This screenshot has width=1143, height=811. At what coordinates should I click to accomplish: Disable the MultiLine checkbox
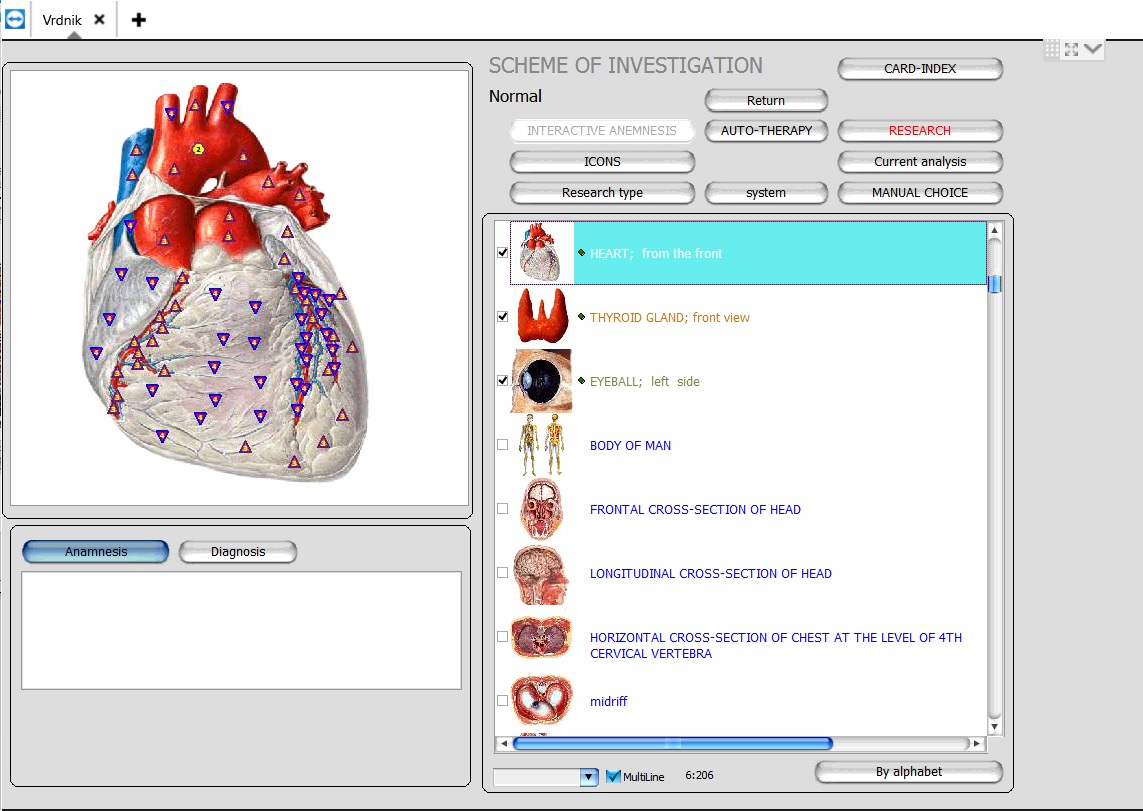pos(614,776)
